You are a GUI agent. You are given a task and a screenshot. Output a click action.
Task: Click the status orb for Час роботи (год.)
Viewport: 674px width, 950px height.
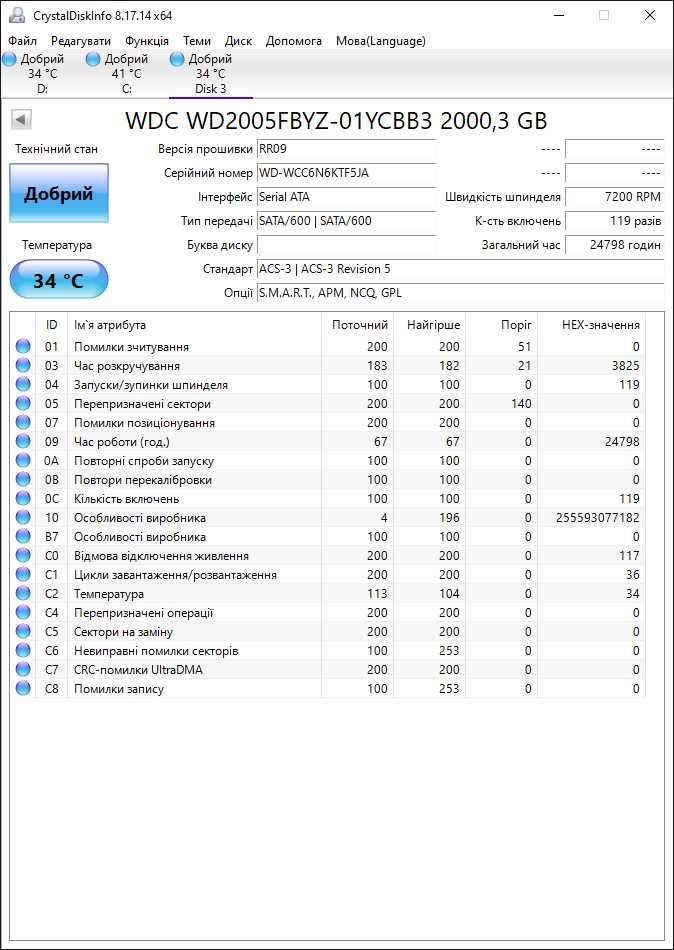(x=23, y=442)
